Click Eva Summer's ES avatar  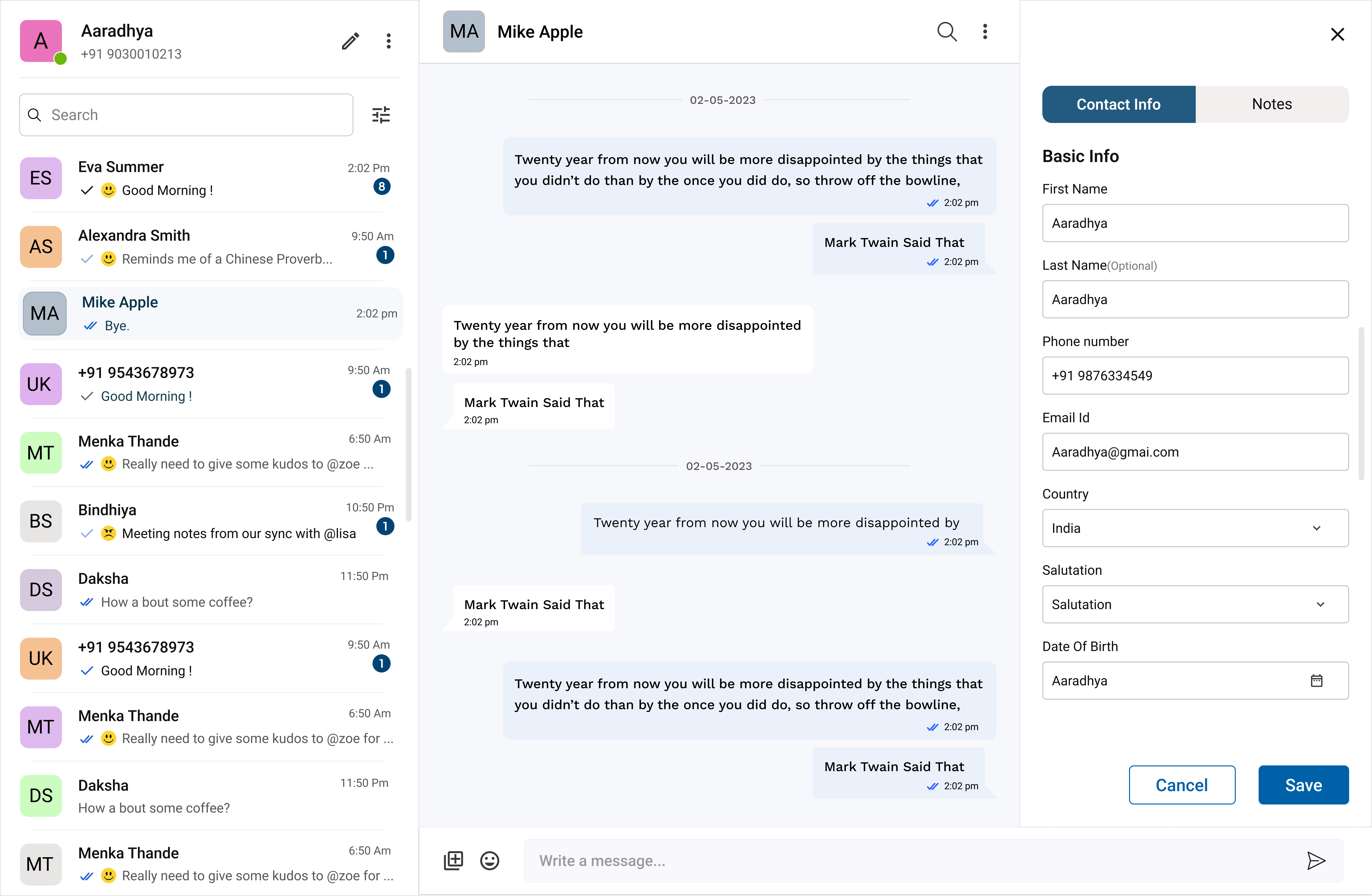41,178
